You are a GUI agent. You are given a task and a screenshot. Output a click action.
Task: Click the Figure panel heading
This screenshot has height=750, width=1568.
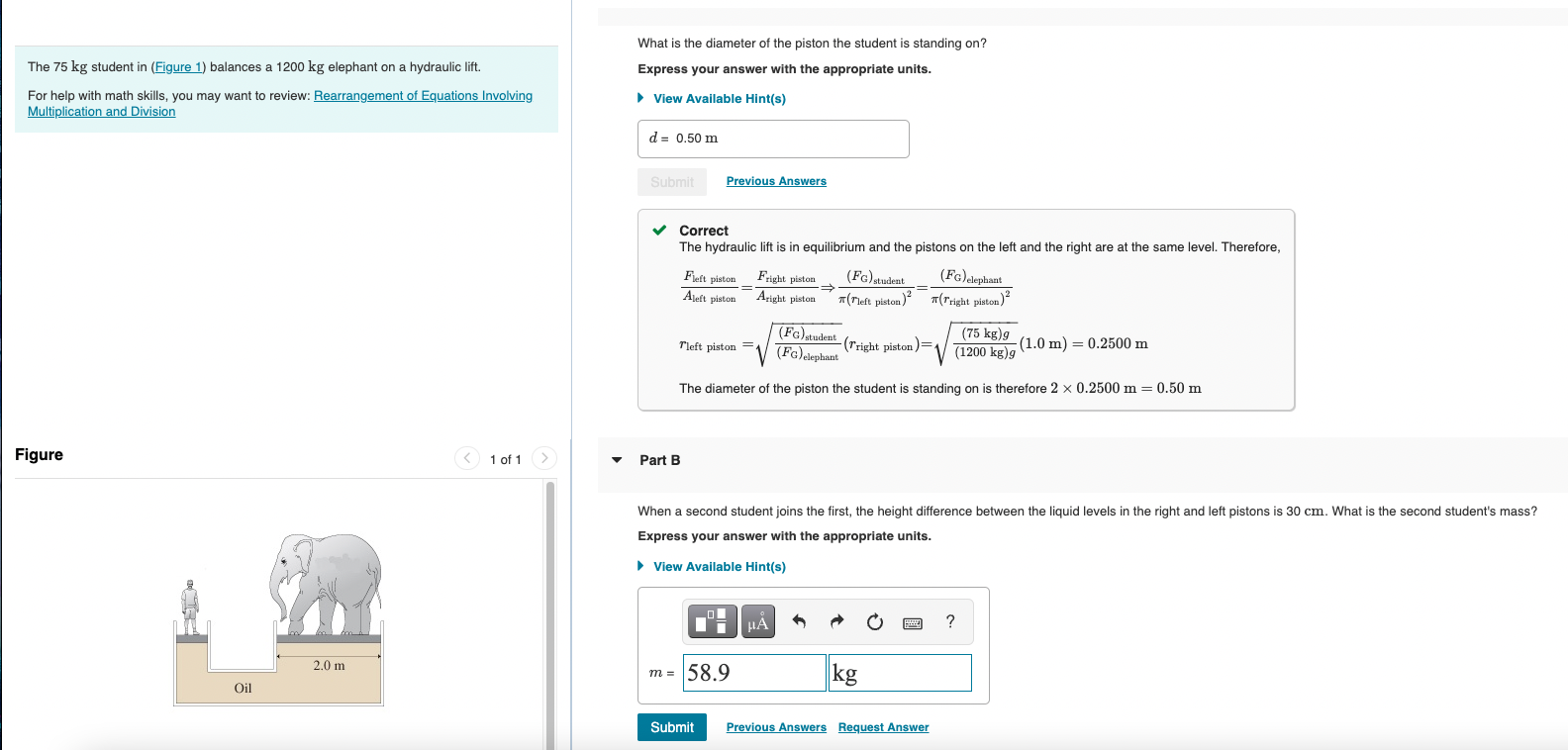coord(39,455)
